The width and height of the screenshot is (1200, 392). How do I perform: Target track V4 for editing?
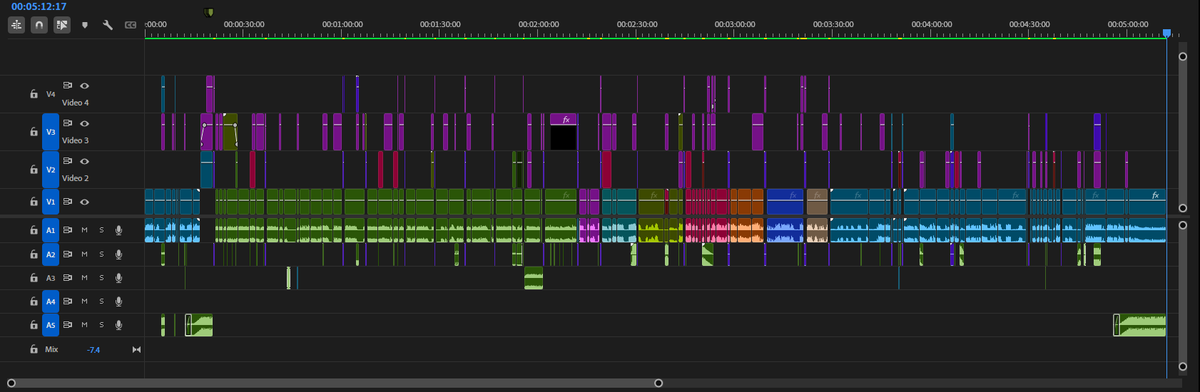coord(51,94)
